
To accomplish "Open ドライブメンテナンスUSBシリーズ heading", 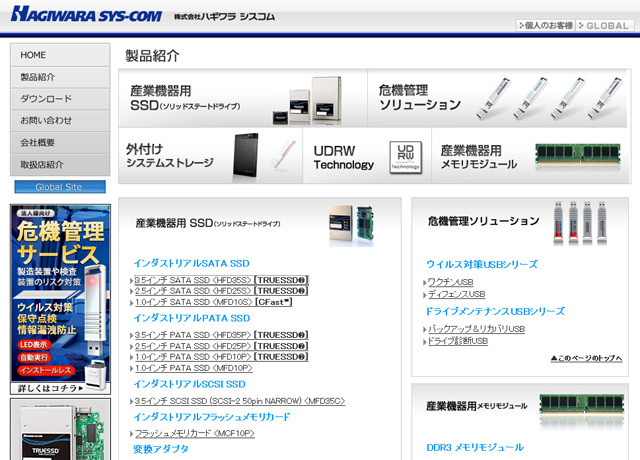I will 495,311.
